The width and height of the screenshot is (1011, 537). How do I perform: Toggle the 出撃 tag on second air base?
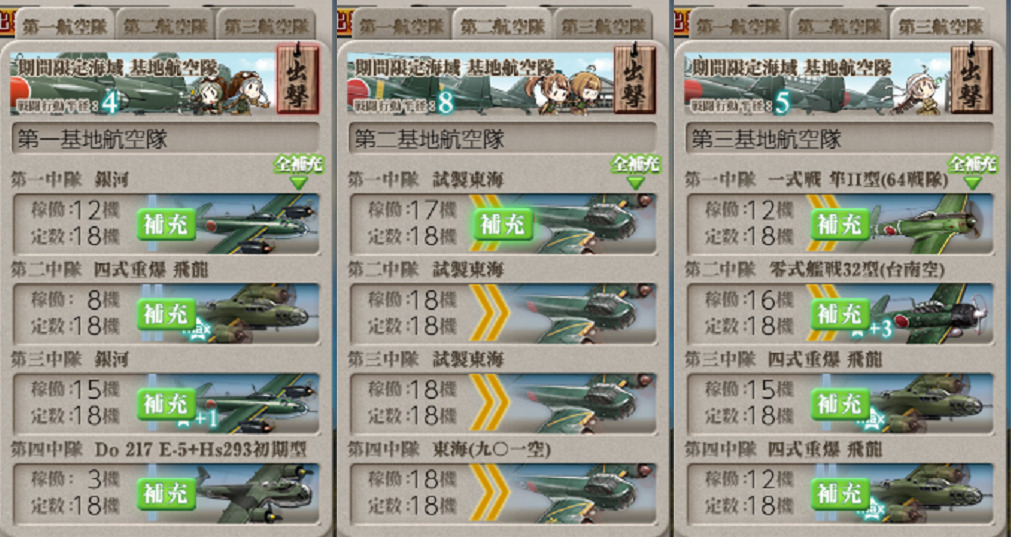(x=635, y=79)
